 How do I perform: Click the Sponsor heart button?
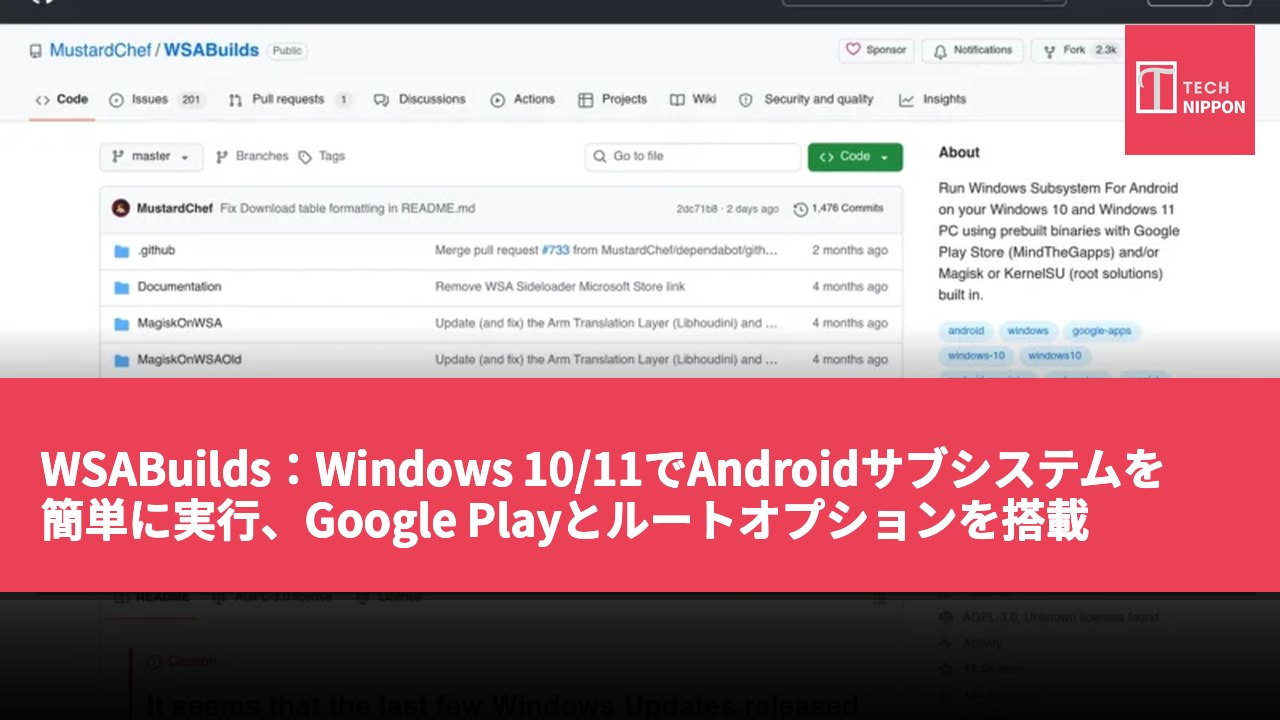click(876, 50)
